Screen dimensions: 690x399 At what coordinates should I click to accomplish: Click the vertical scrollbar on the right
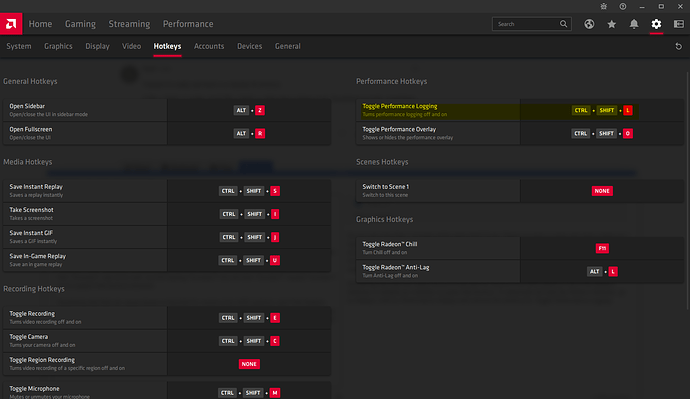688,189
